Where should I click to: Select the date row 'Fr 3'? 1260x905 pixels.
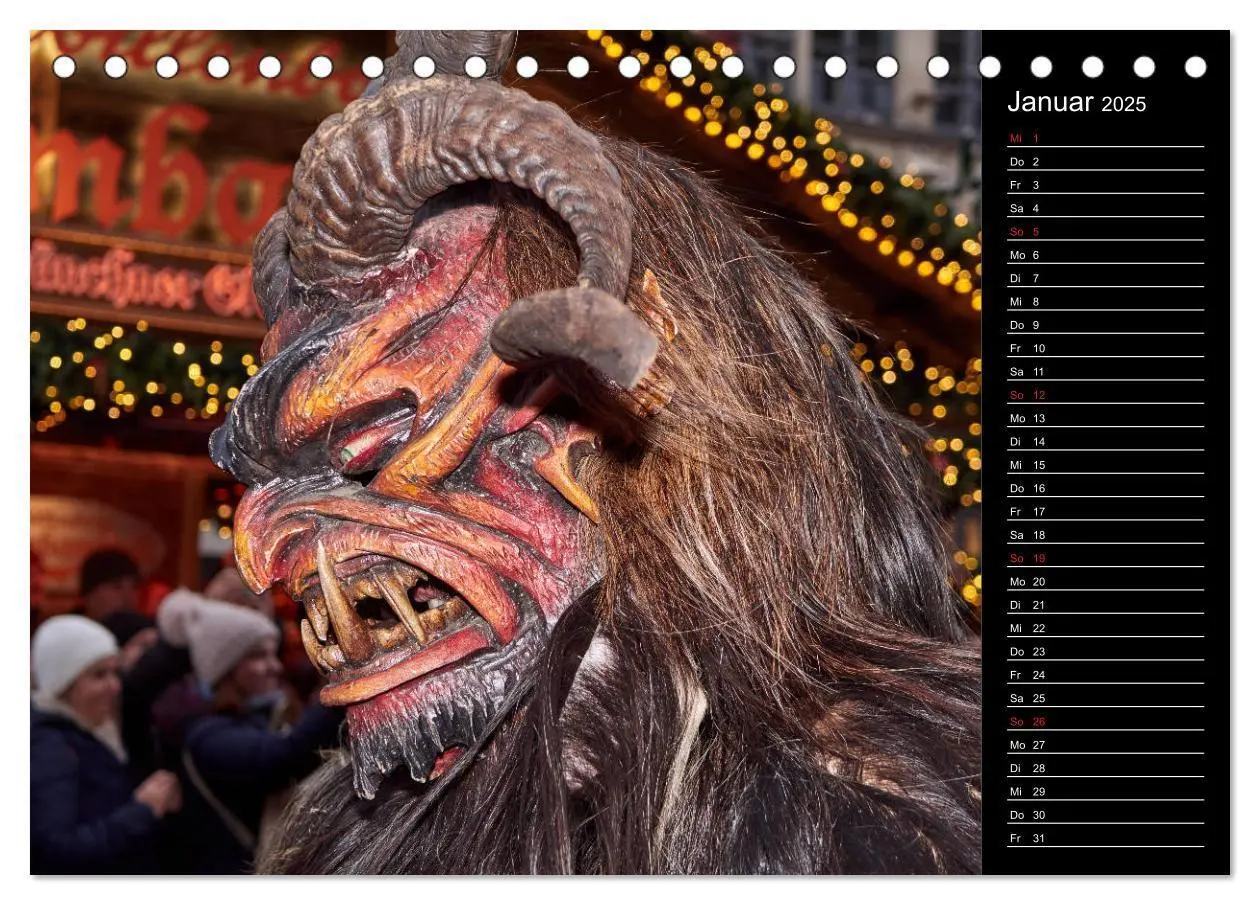pos(1105,185)
